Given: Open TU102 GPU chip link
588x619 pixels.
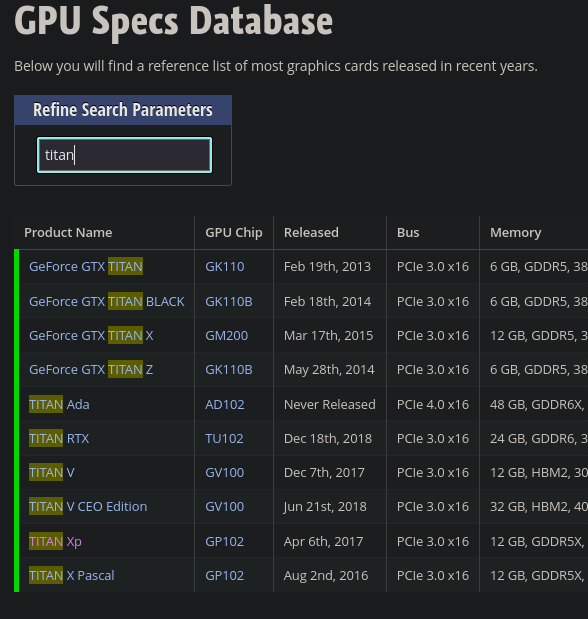Looking at the screenshot, I should point(224,439).
